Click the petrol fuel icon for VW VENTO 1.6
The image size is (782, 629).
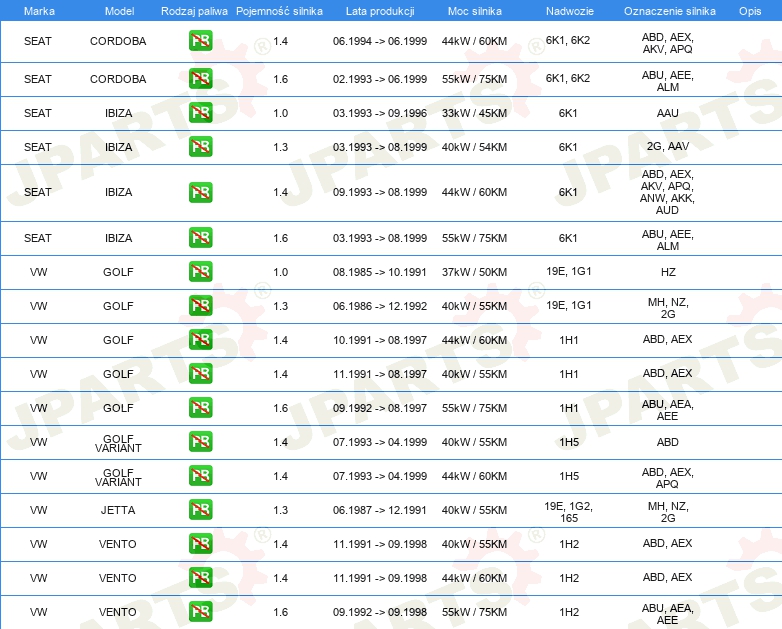tap(200, 612)
